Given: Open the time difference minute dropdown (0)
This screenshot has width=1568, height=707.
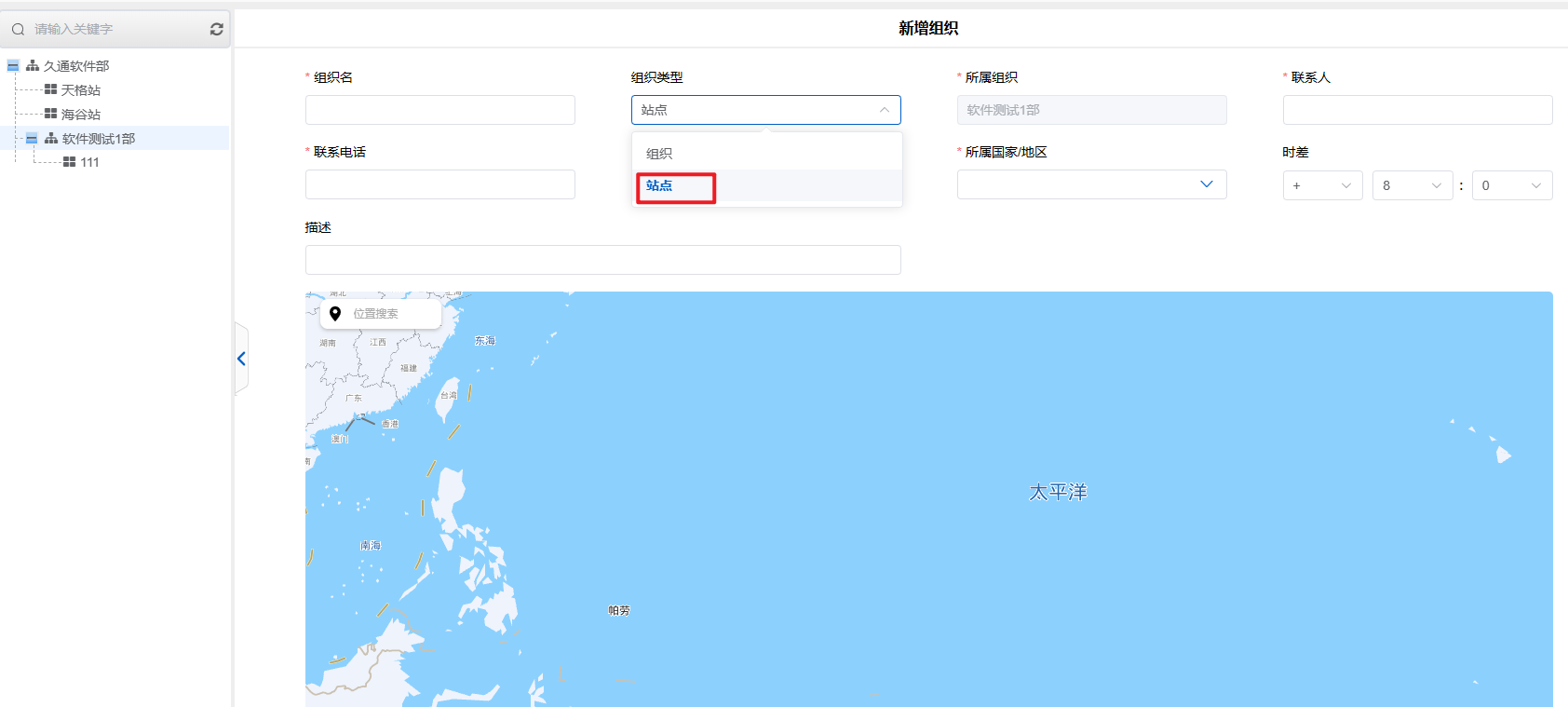Looking at the screenshot, I should [x=1512, y=185].
